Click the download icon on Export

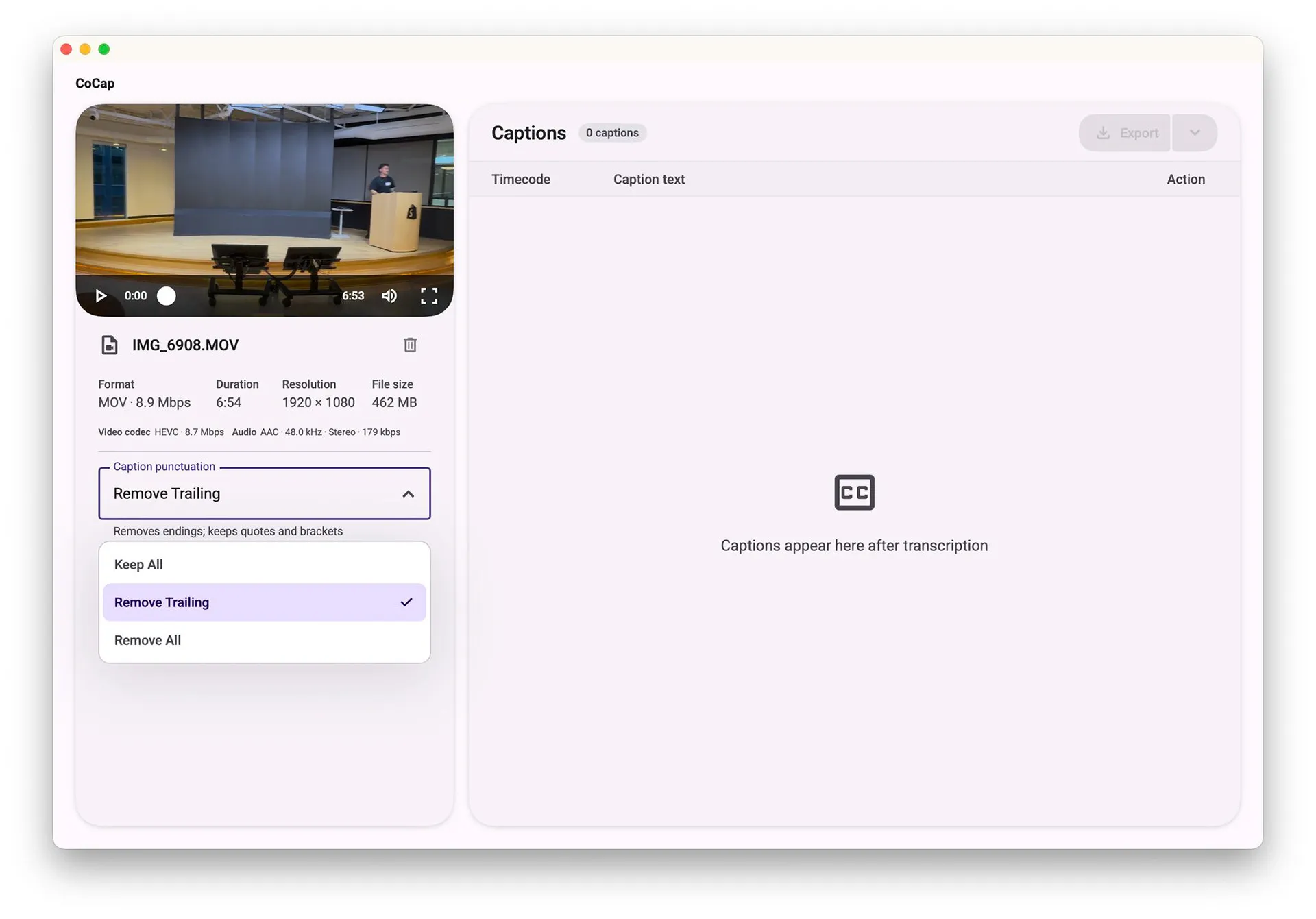[1104, 133]
